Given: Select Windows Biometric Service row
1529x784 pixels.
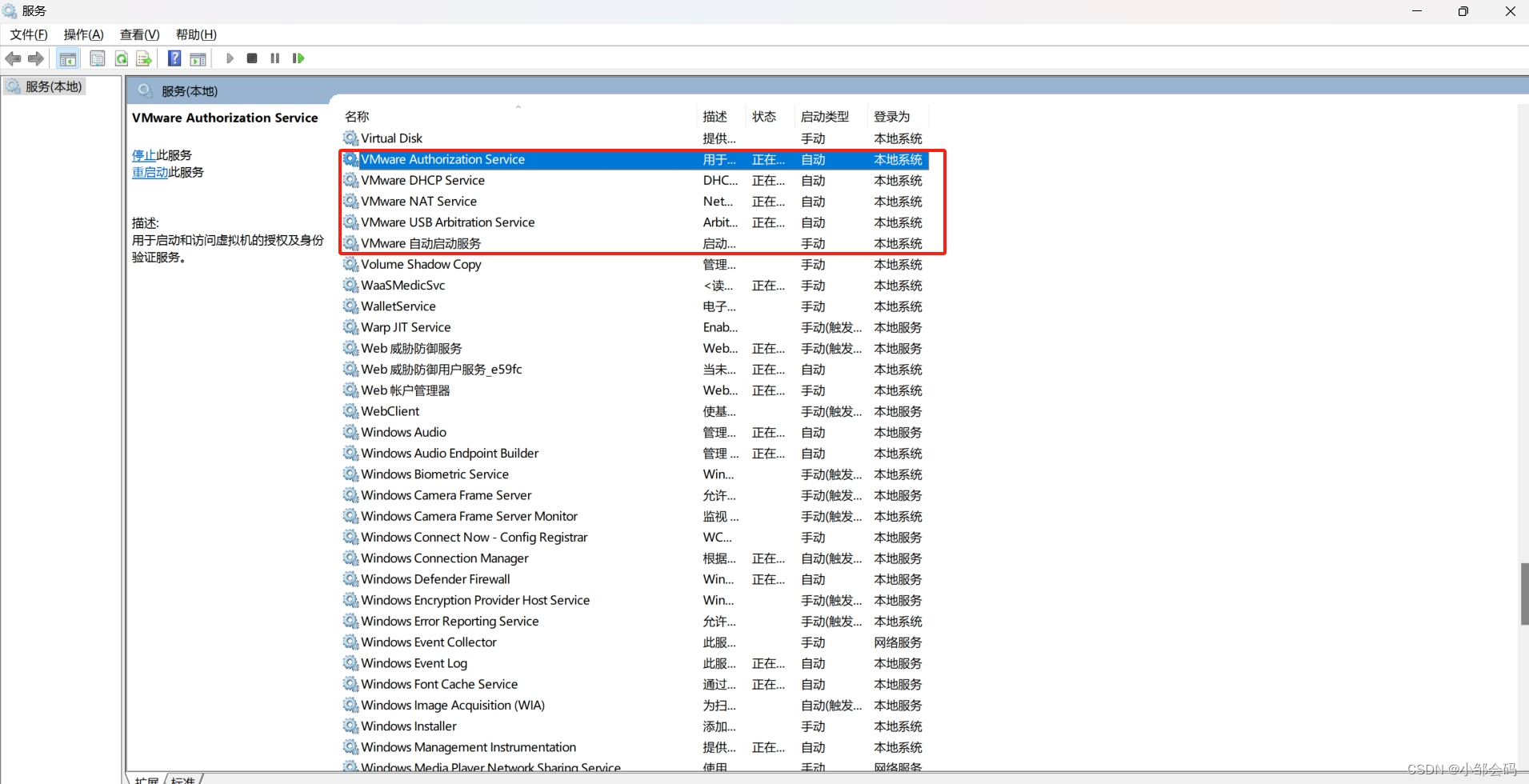Looking at the screenshot, I should click(634, 474).
